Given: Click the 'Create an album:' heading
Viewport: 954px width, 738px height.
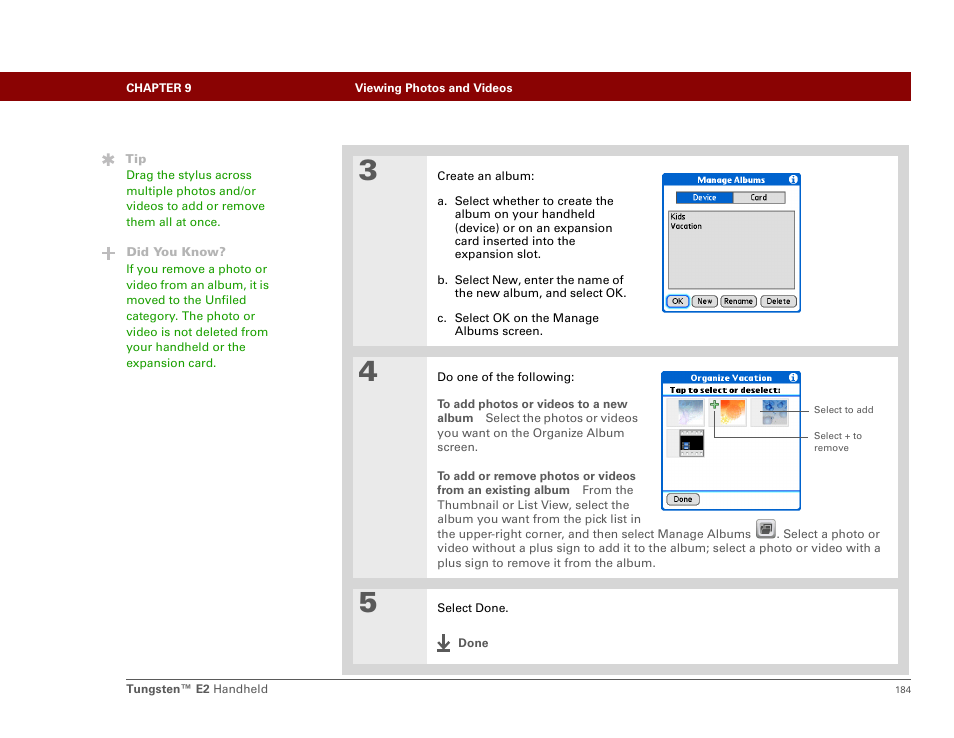Looking at the screenshot, I should pos(486,176).
